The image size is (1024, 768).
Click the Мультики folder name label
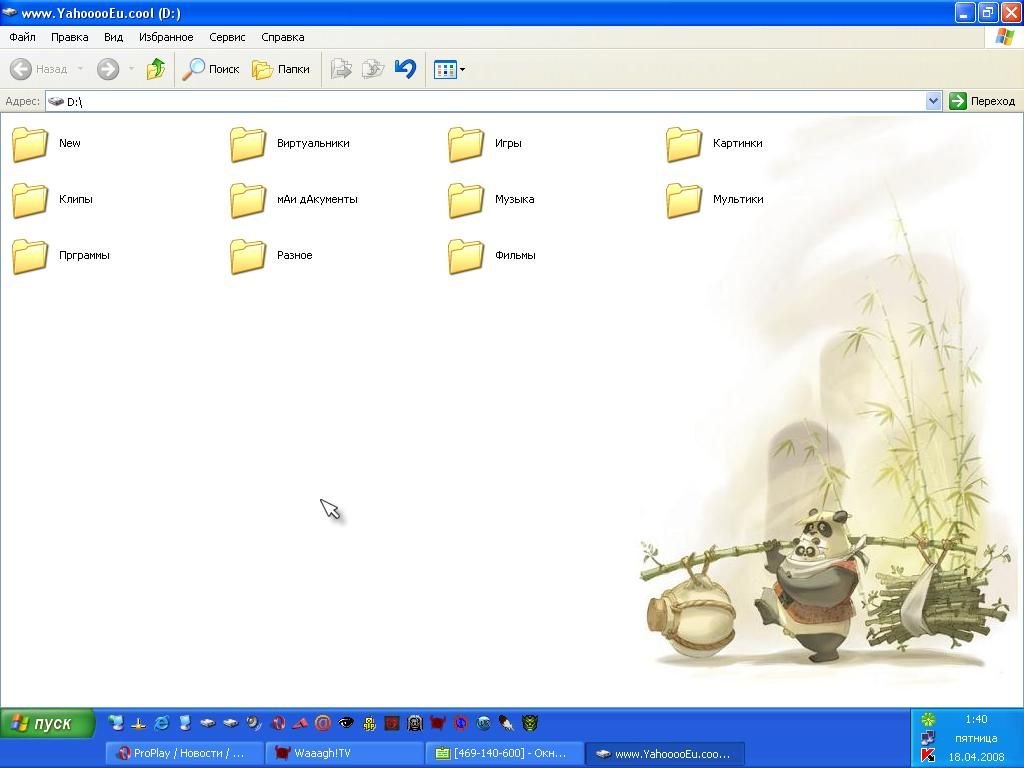tap(738, 199)
